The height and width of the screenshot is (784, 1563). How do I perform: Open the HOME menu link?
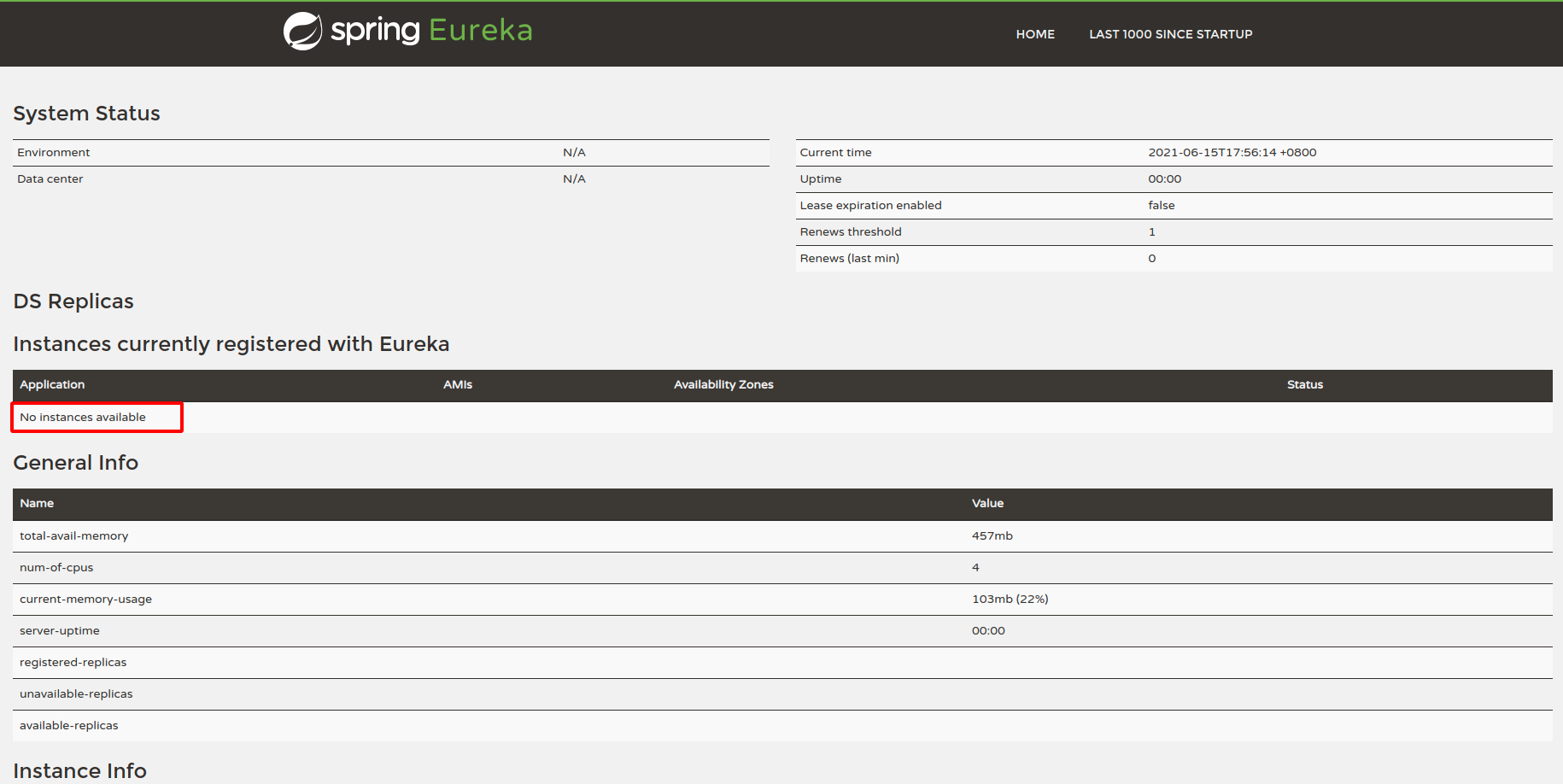[1035, 34]
